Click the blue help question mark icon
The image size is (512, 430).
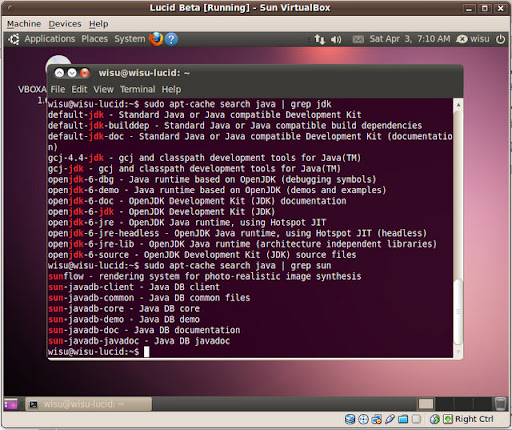click(171, 39)
